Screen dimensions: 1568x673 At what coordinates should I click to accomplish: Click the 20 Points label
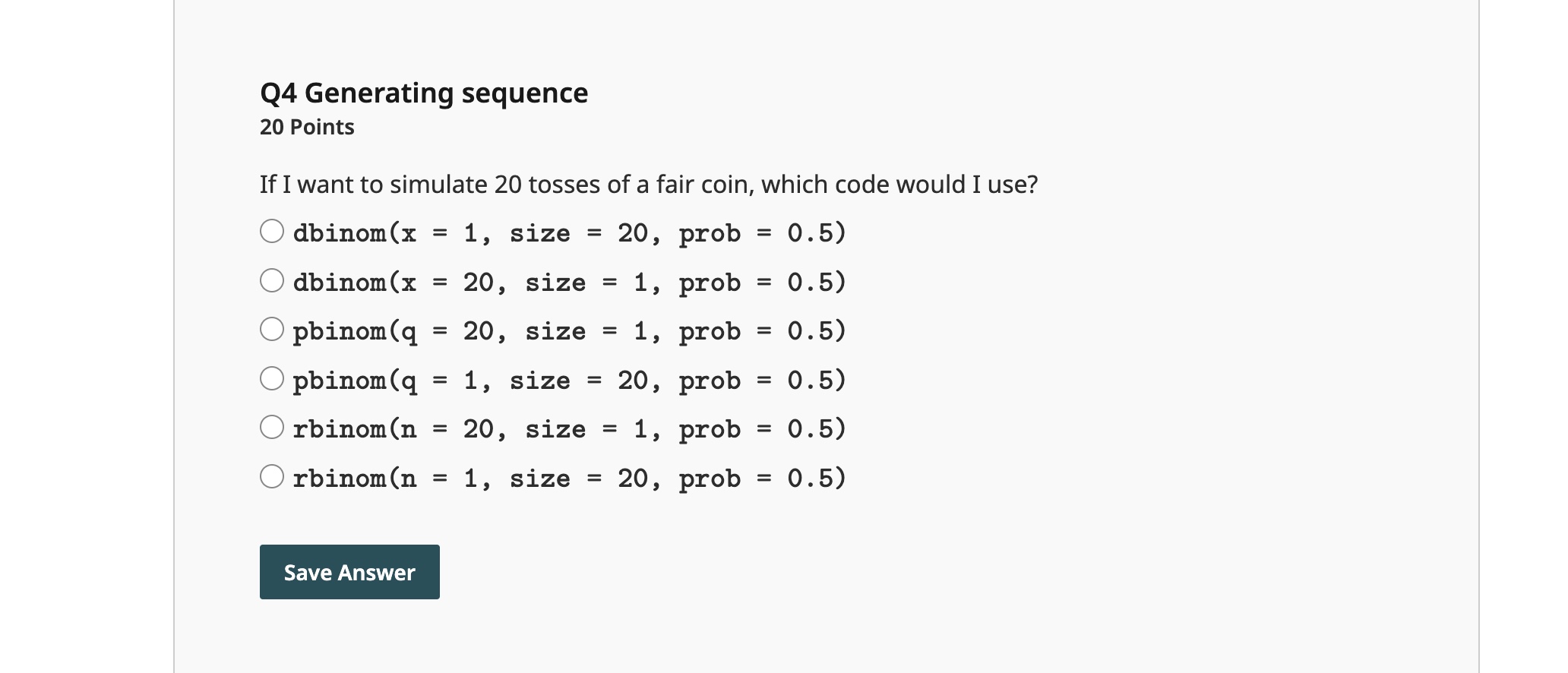(306, 127)
